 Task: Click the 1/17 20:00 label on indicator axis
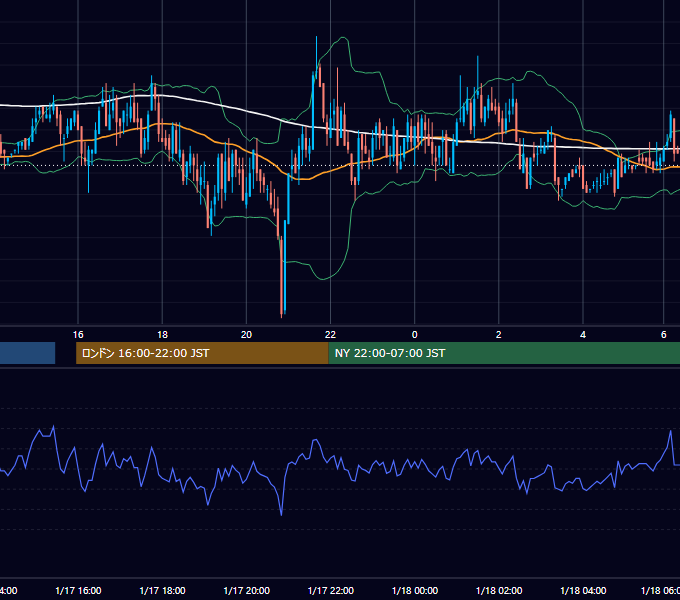click(x=247, y=590)
